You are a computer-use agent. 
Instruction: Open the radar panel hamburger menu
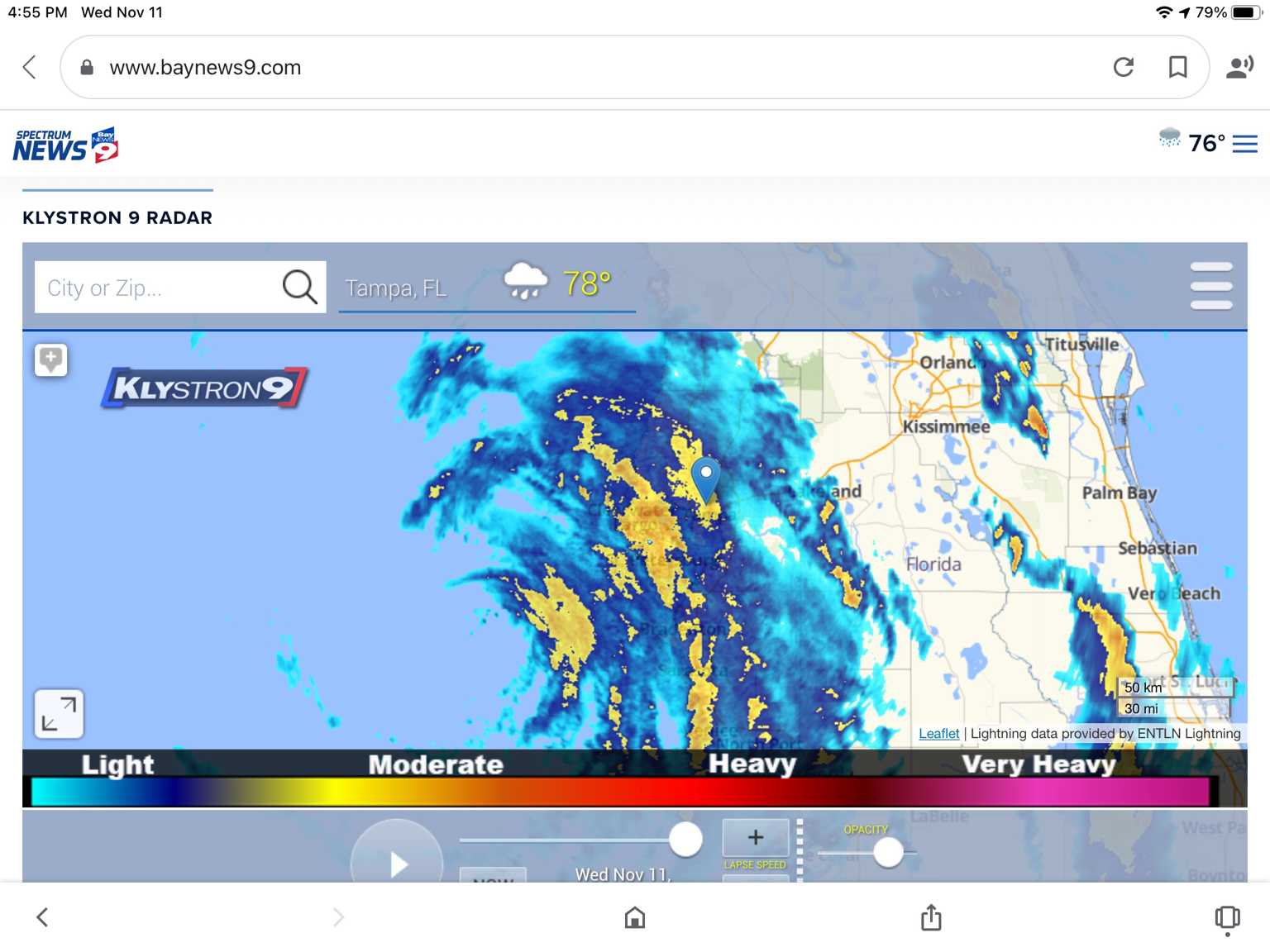1211,286
